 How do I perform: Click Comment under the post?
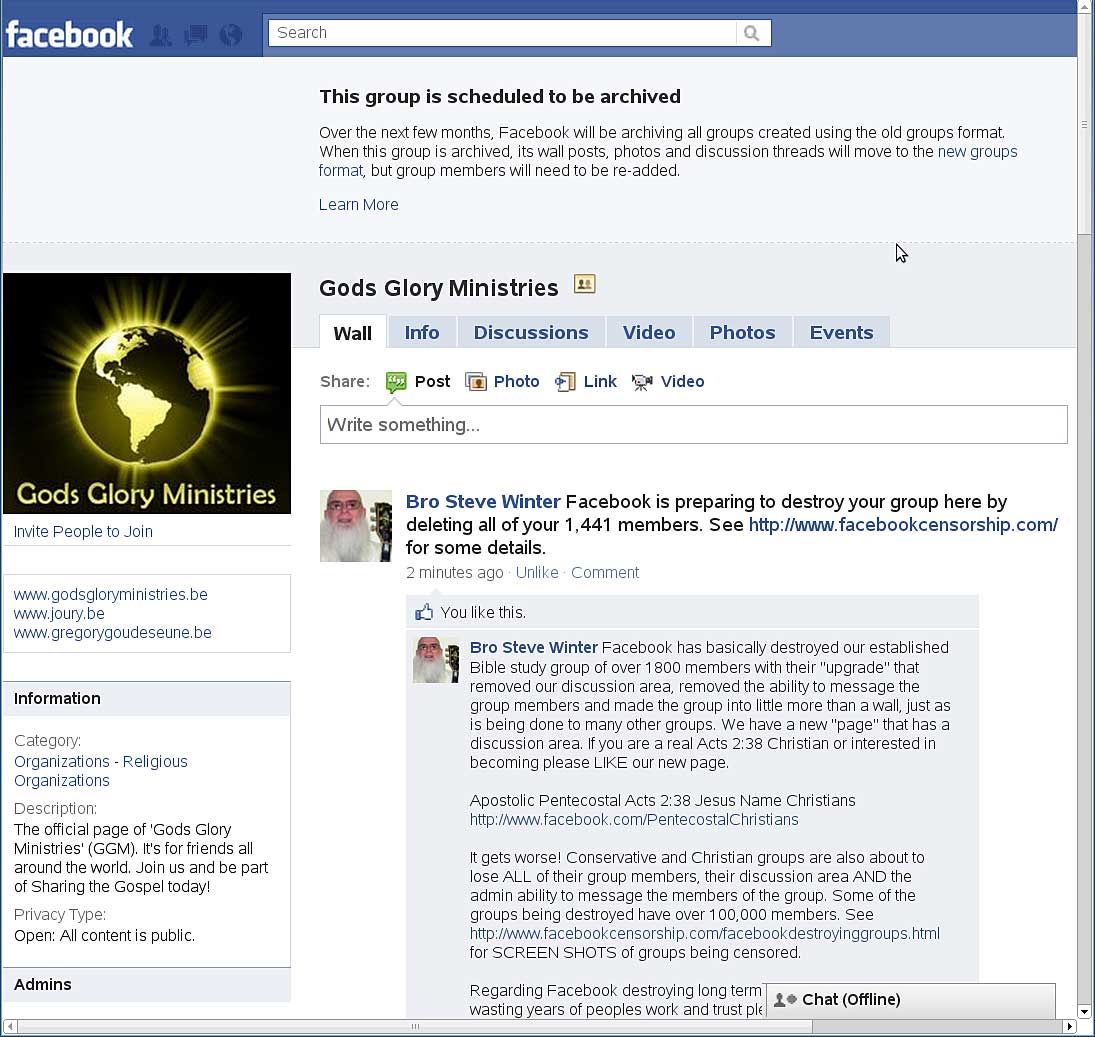605,573
